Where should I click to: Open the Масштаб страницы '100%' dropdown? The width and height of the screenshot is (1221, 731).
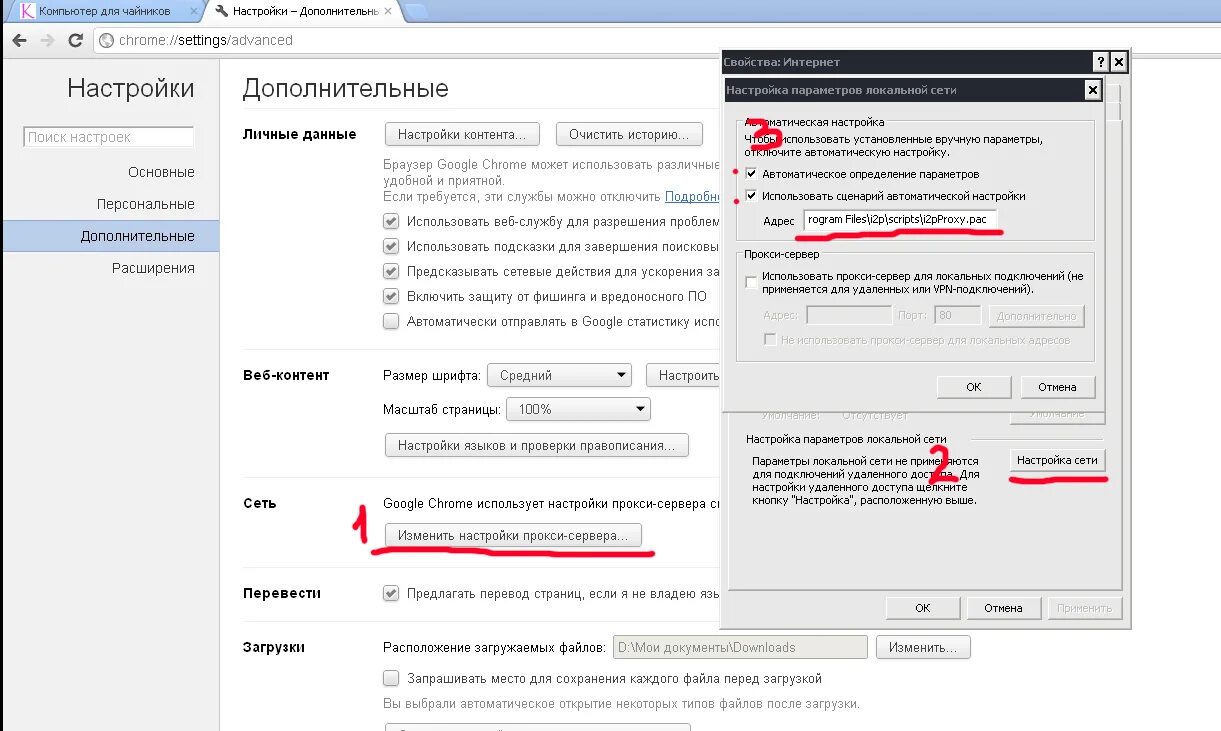pos(578,409)
